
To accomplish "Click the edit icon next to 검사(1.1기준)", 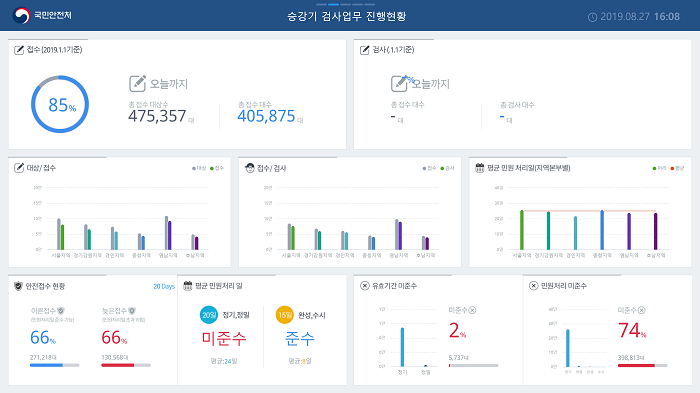I will 365,50.
